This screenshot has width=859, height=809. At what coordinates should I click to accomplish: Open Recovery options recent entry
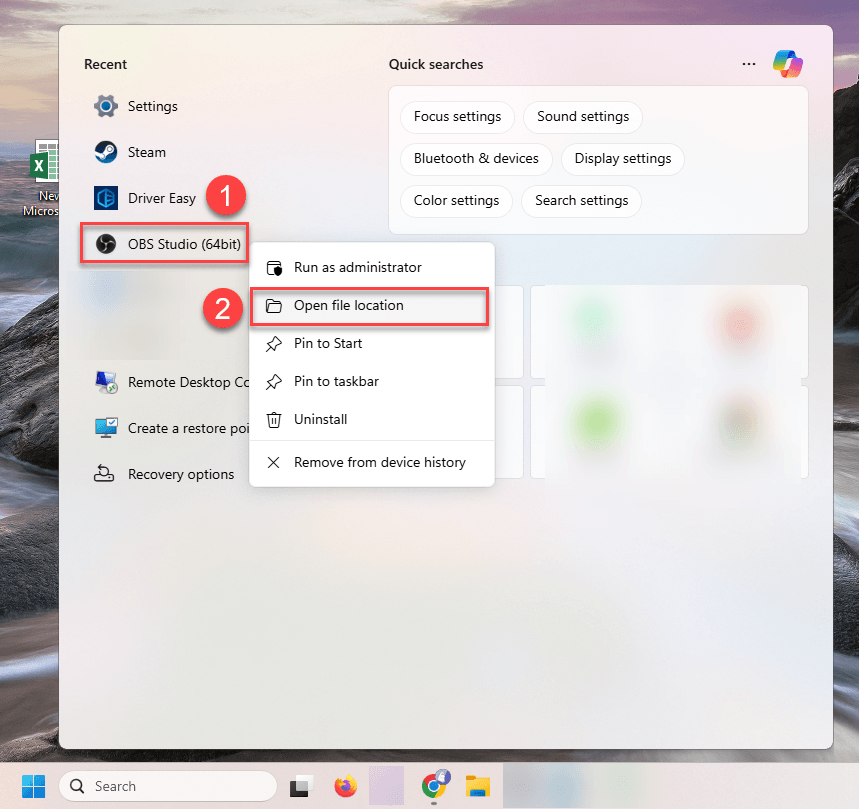coord(164,474)
